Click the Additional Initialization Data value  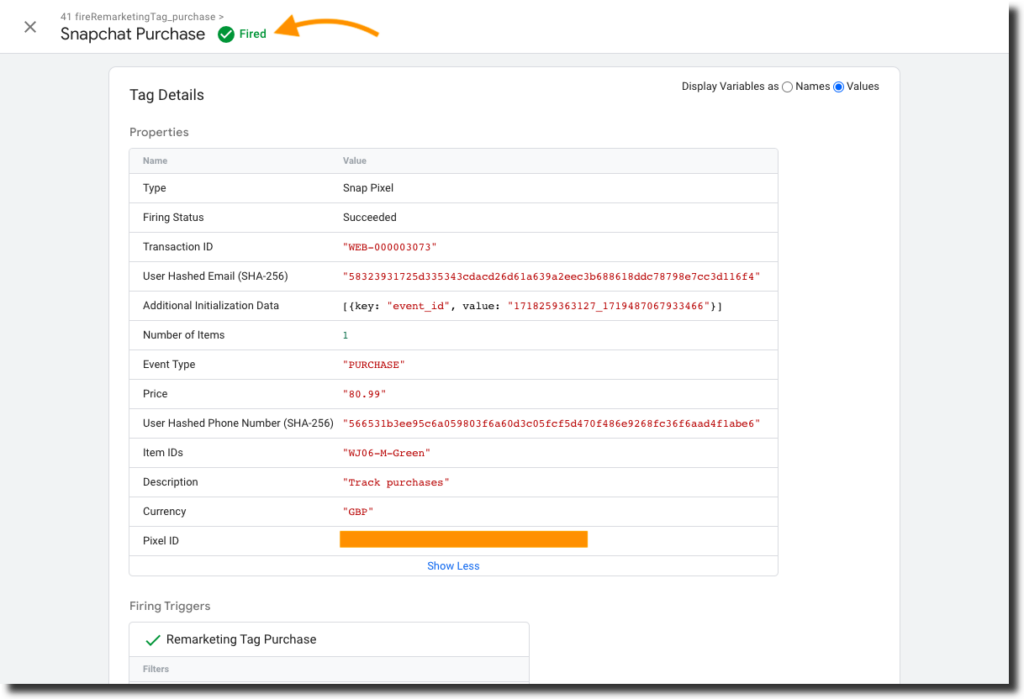tap(532, 306)
